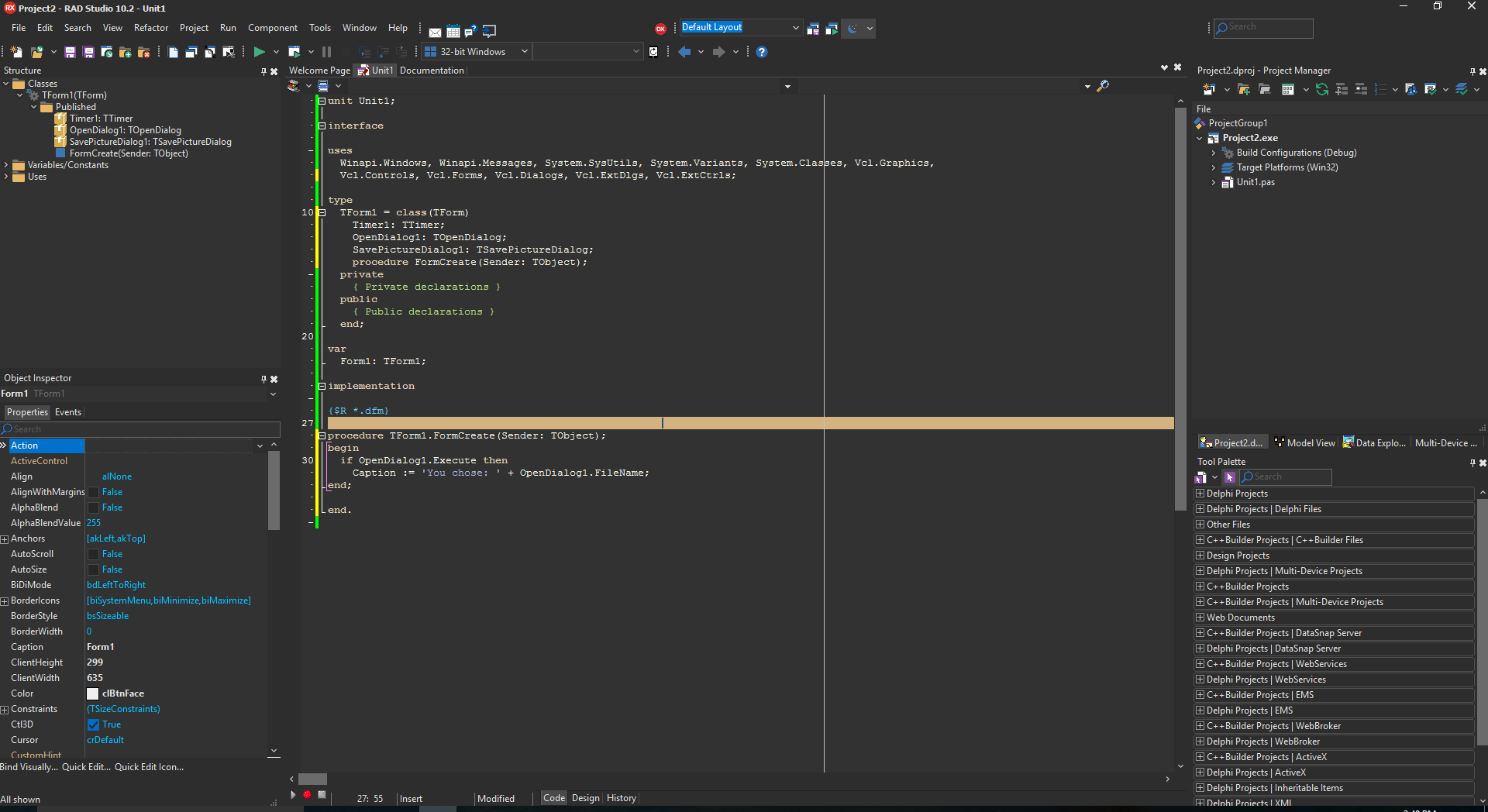Click the envelope icon beside Help menu

pos(435,32)
